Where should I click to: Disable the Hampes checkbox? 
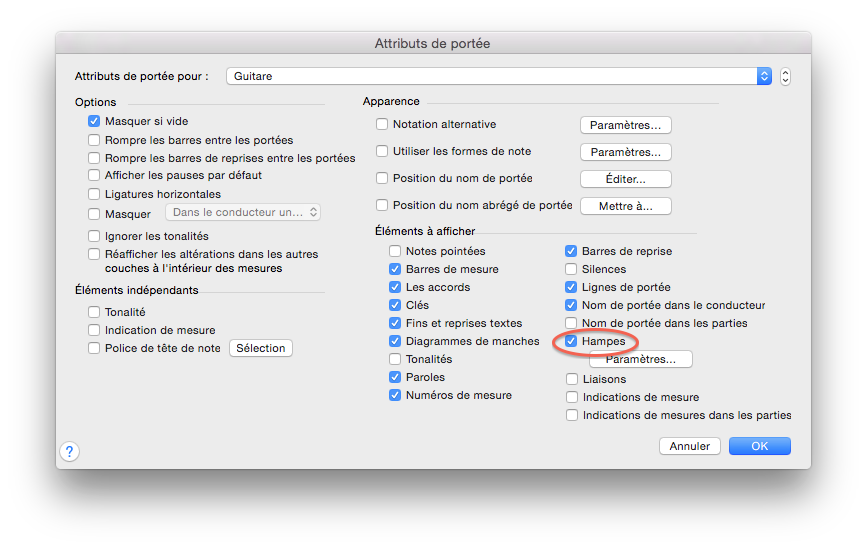coord(572,342)
